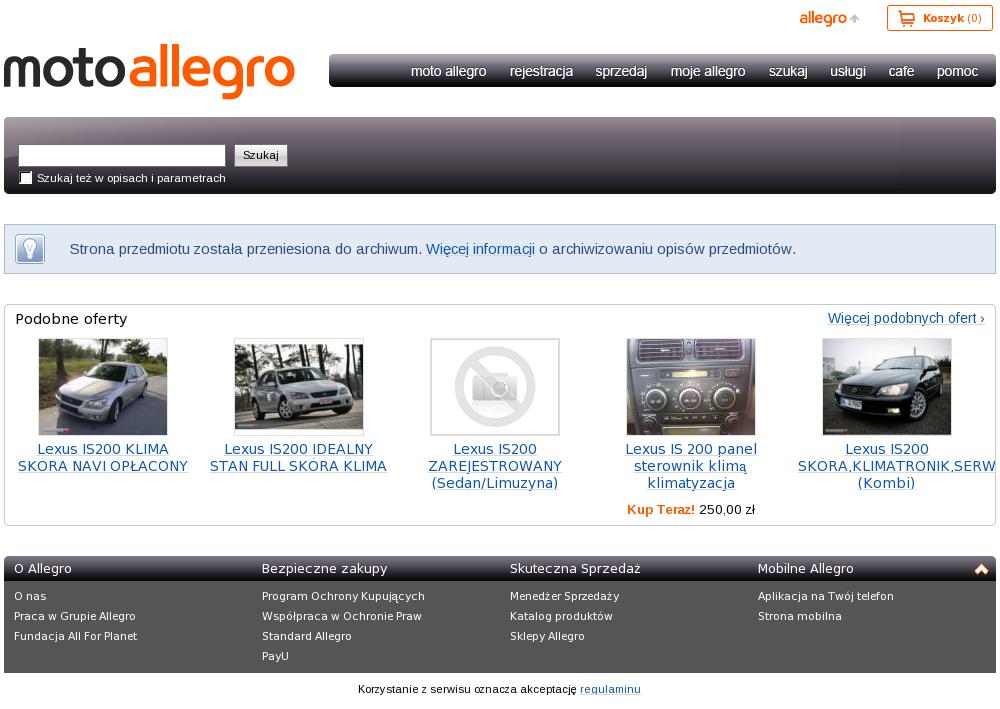Open the 'szukaj' menu item

788,71
